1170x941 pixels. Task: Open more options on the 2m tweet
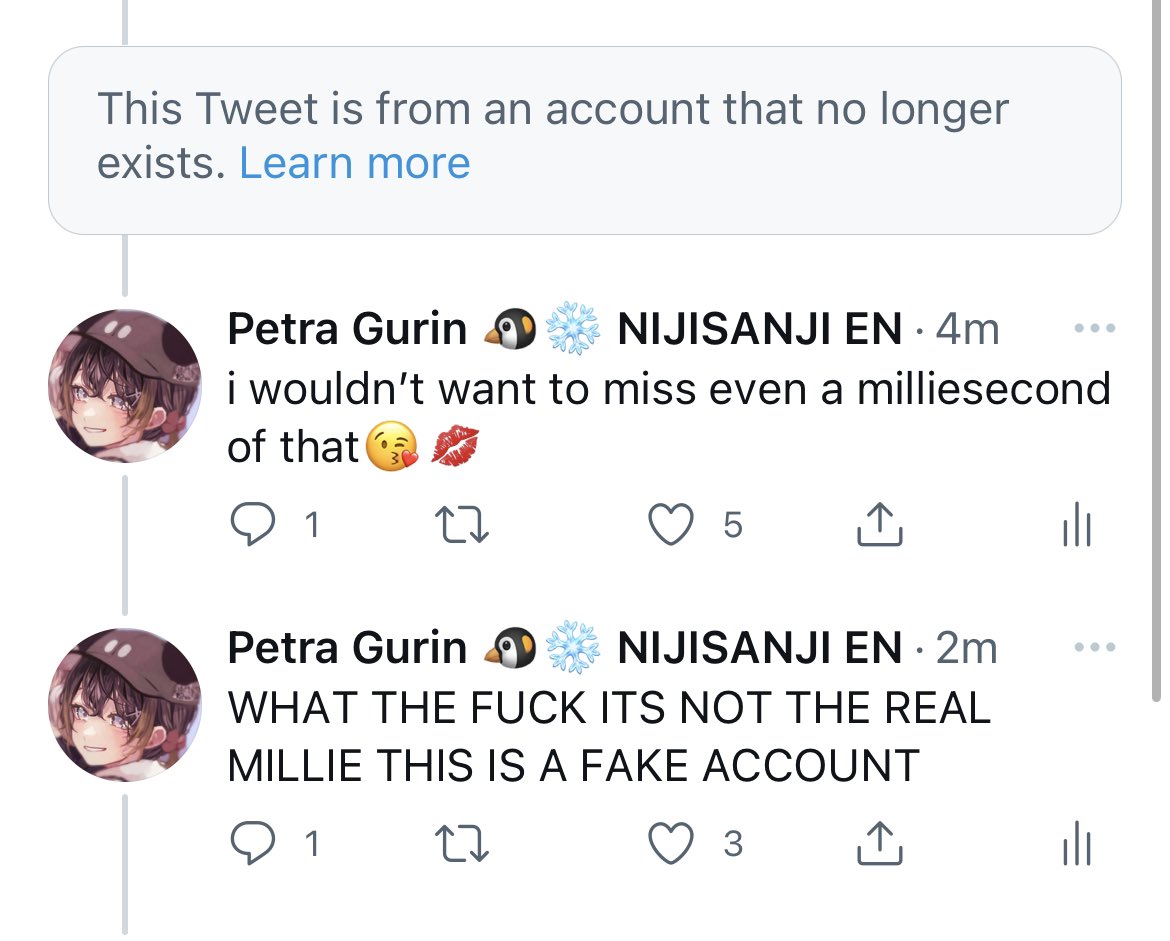coord(1095,647)
